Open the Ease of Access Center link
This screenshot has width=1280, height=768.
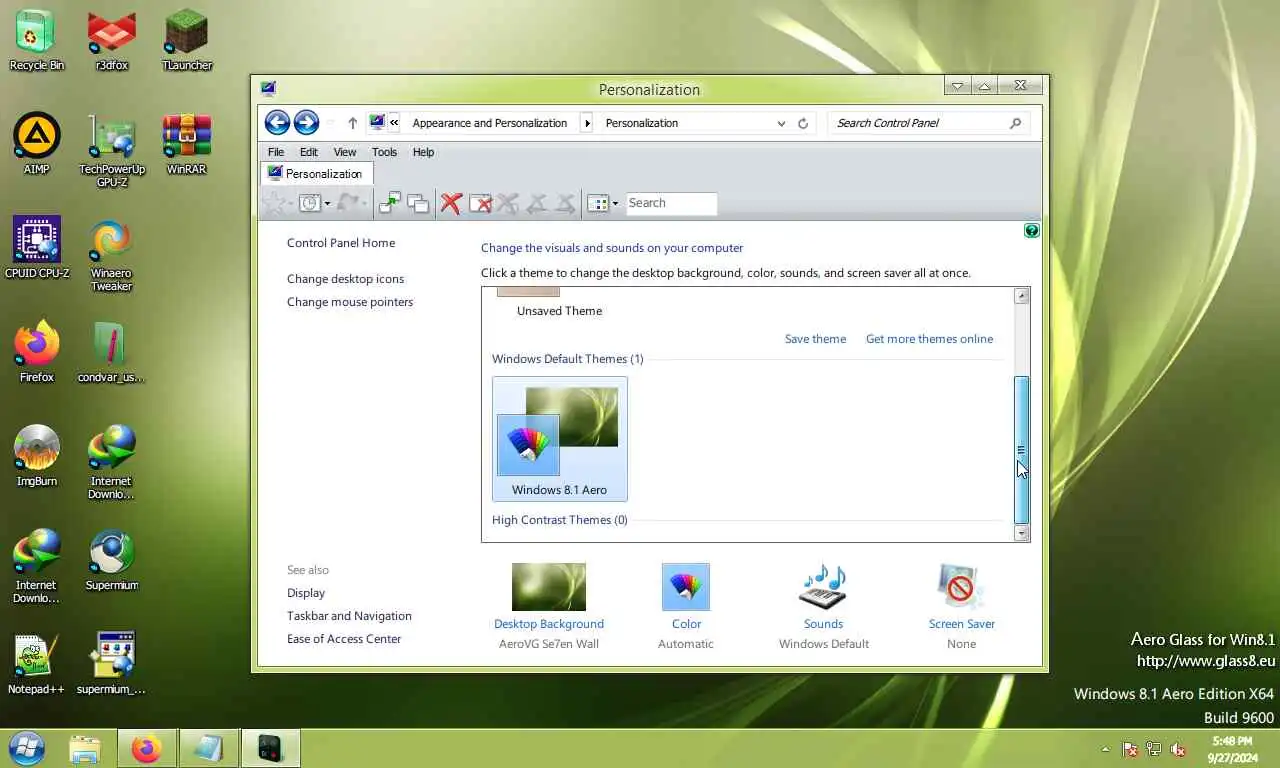pos(344,639)
